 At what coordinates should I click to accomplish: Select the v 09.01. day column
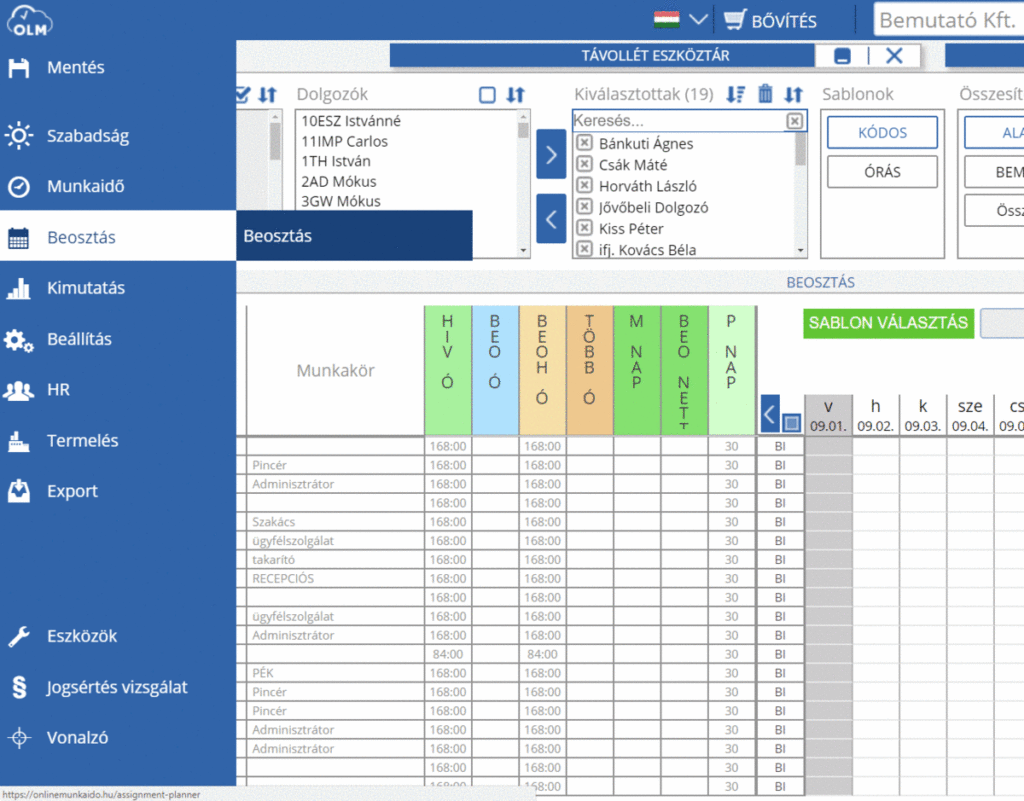828,415
